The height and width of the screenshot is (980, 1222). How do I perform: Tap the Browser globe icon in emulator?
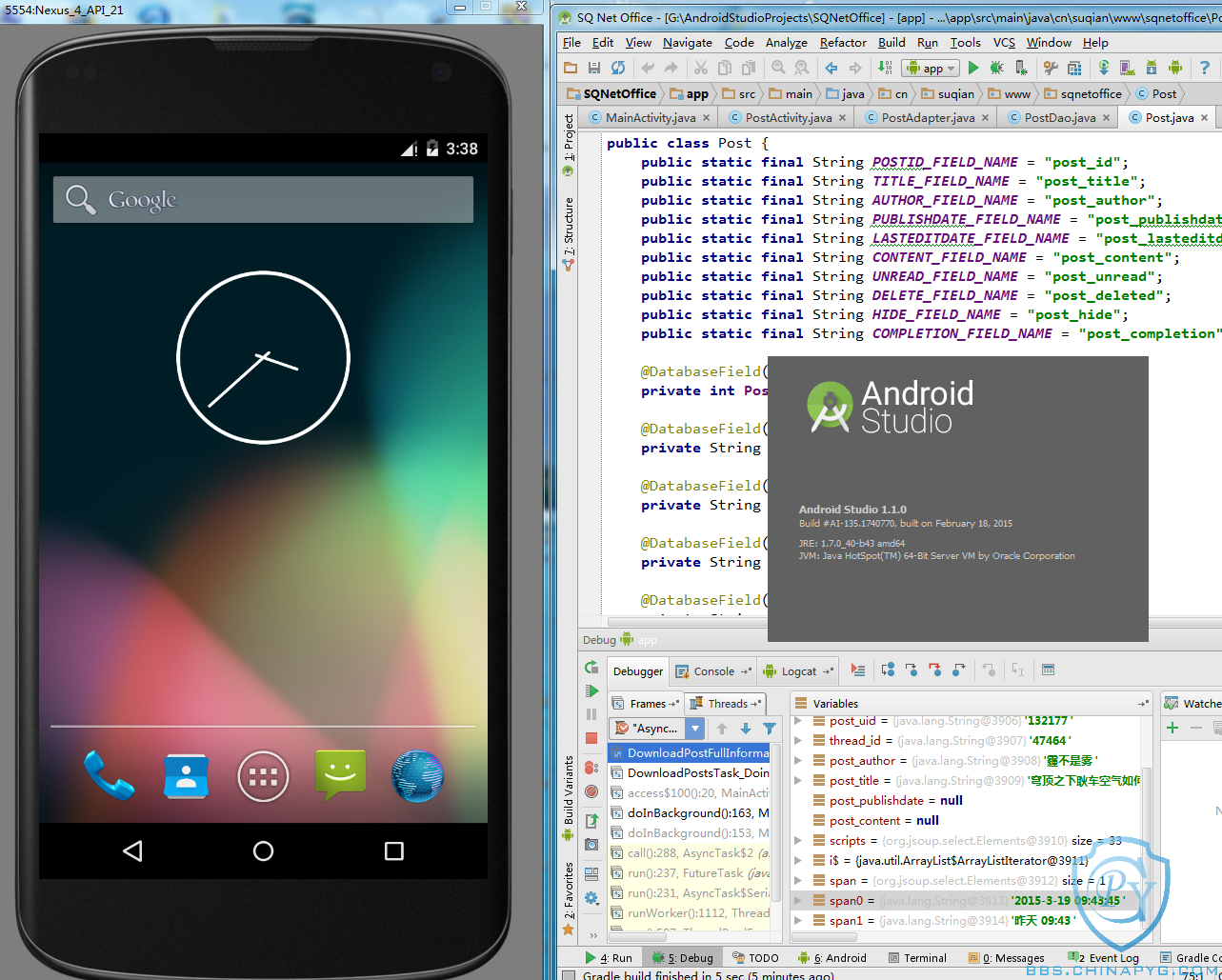point(417,775)
